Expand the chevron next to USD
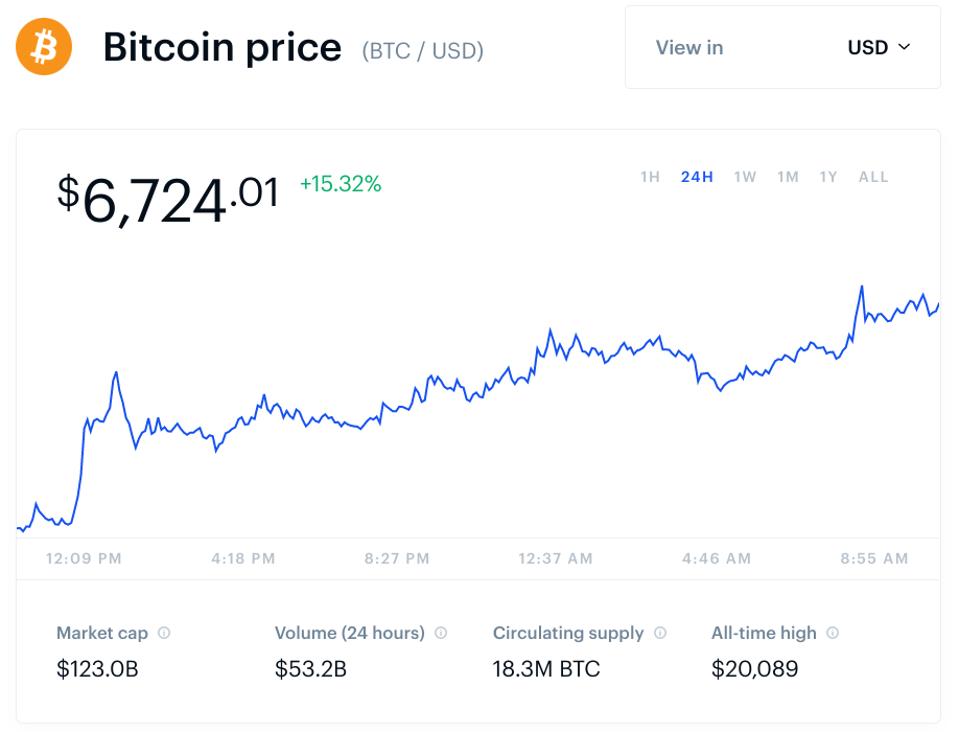Screen dimensions: 959x732 pyautogui.click(x=906, y=47)
